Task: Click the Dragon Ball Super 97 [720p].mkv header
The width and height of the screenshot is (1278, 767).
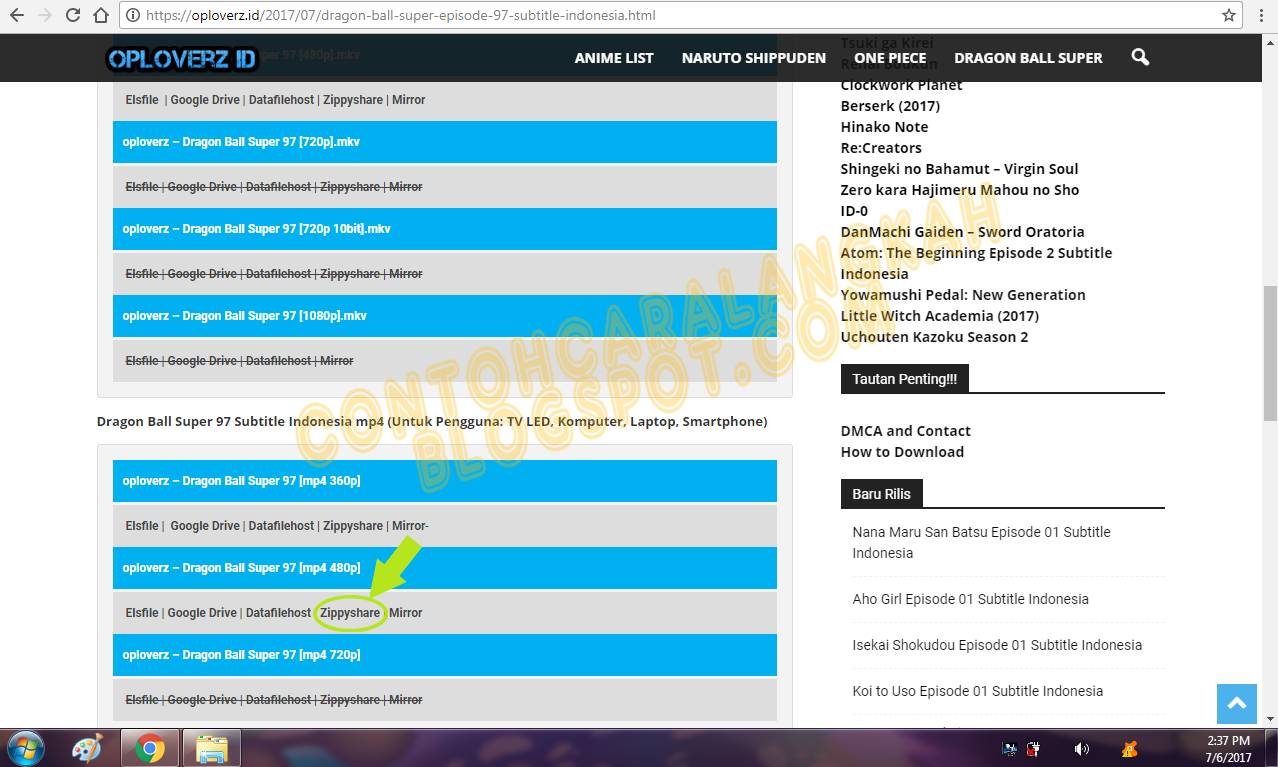Action: (x=445, y=142)
